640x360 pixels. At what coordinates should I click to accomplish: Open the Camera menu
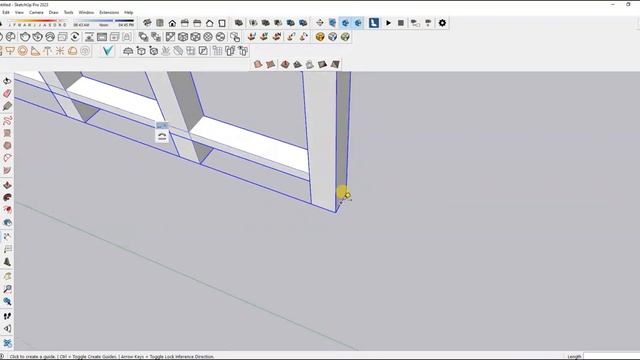(x=36, y=13)
